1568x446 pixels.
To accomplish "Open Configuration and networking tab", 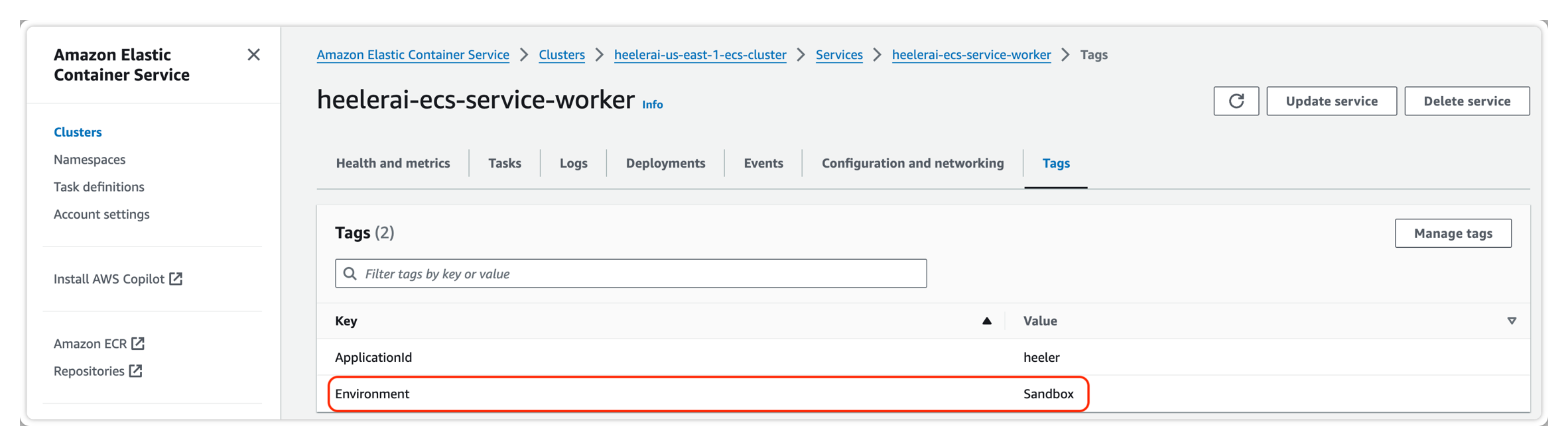I will click(x=913, y=163).
